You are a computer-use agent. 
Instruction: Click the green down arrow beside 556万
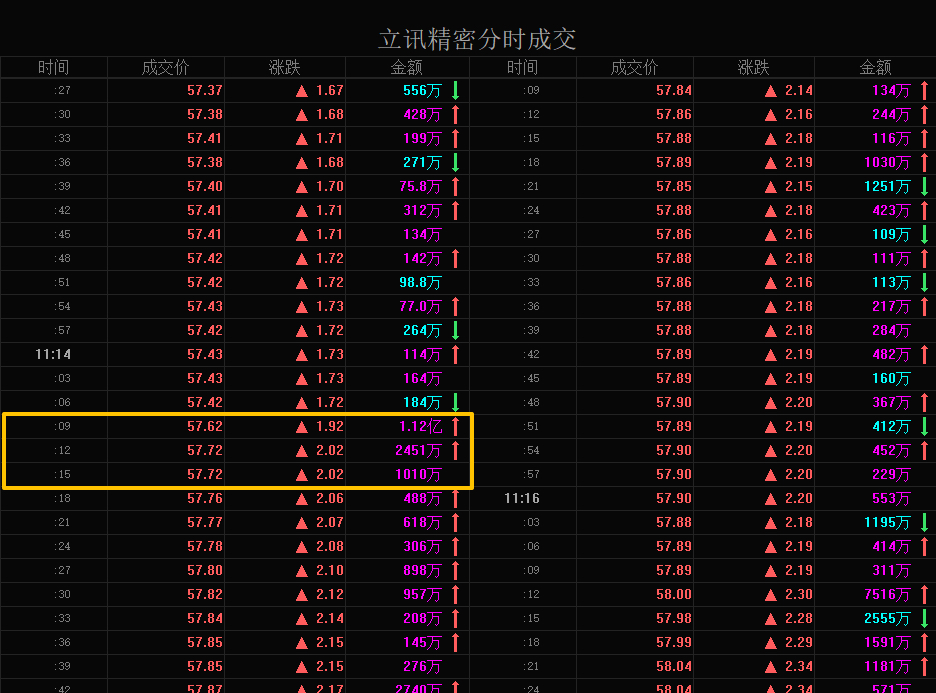[455, 90]
